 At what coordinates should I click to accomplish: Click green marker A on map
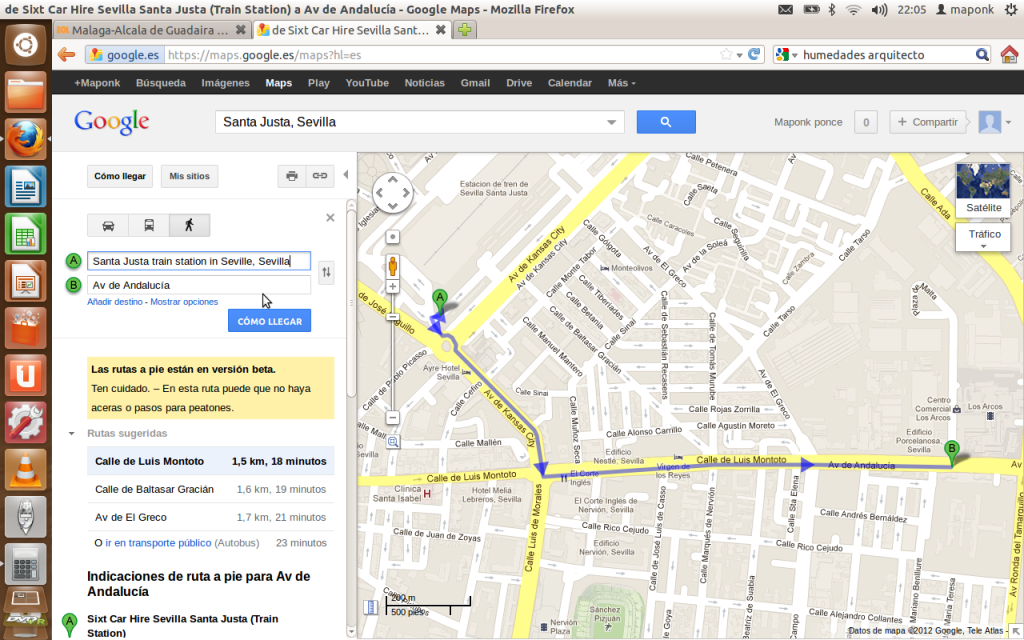click(440, 301)
